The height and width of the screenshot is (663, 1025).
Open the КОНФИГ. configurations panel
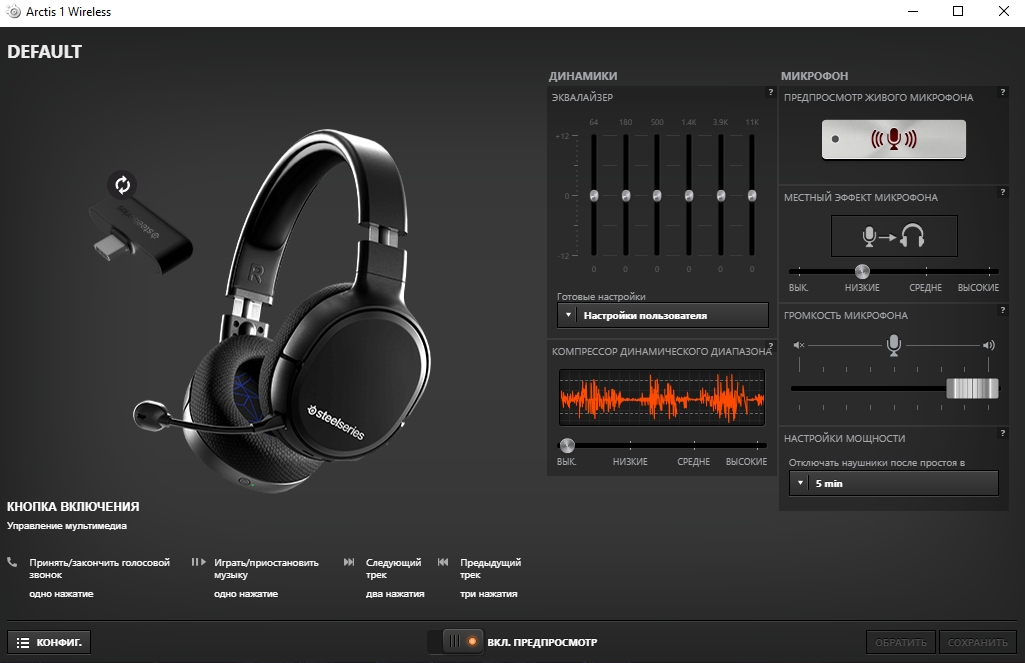[x=49, y=642]
